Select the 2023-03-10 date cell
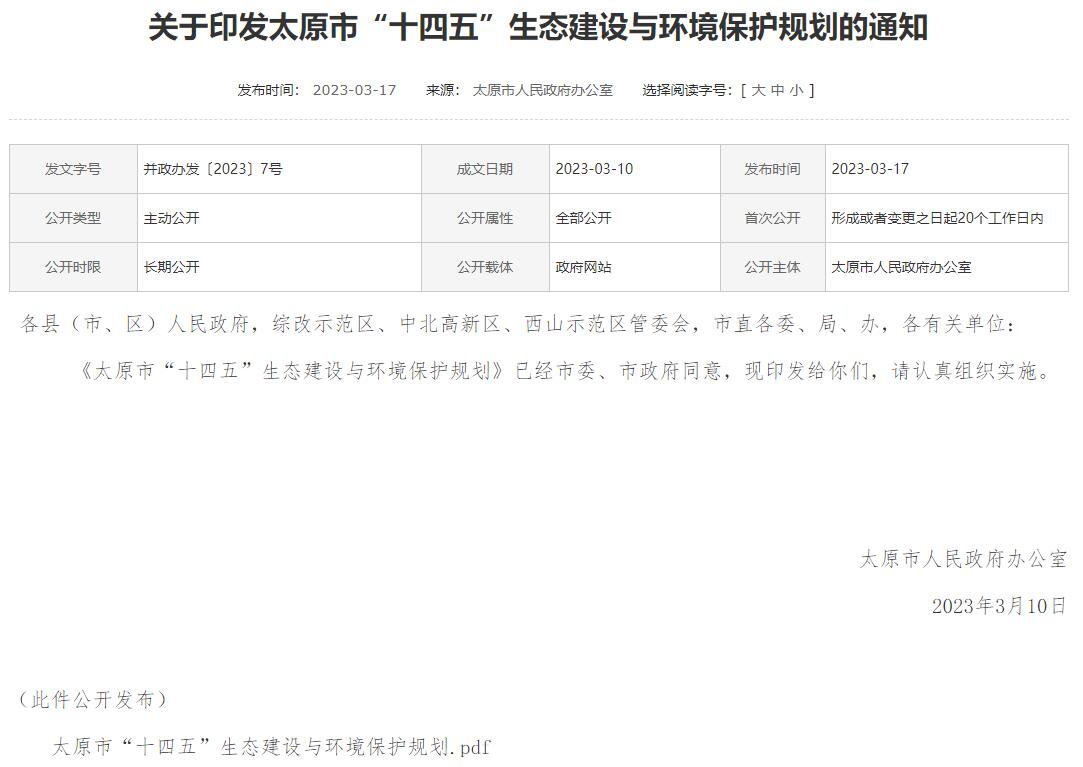 (635, 169)
